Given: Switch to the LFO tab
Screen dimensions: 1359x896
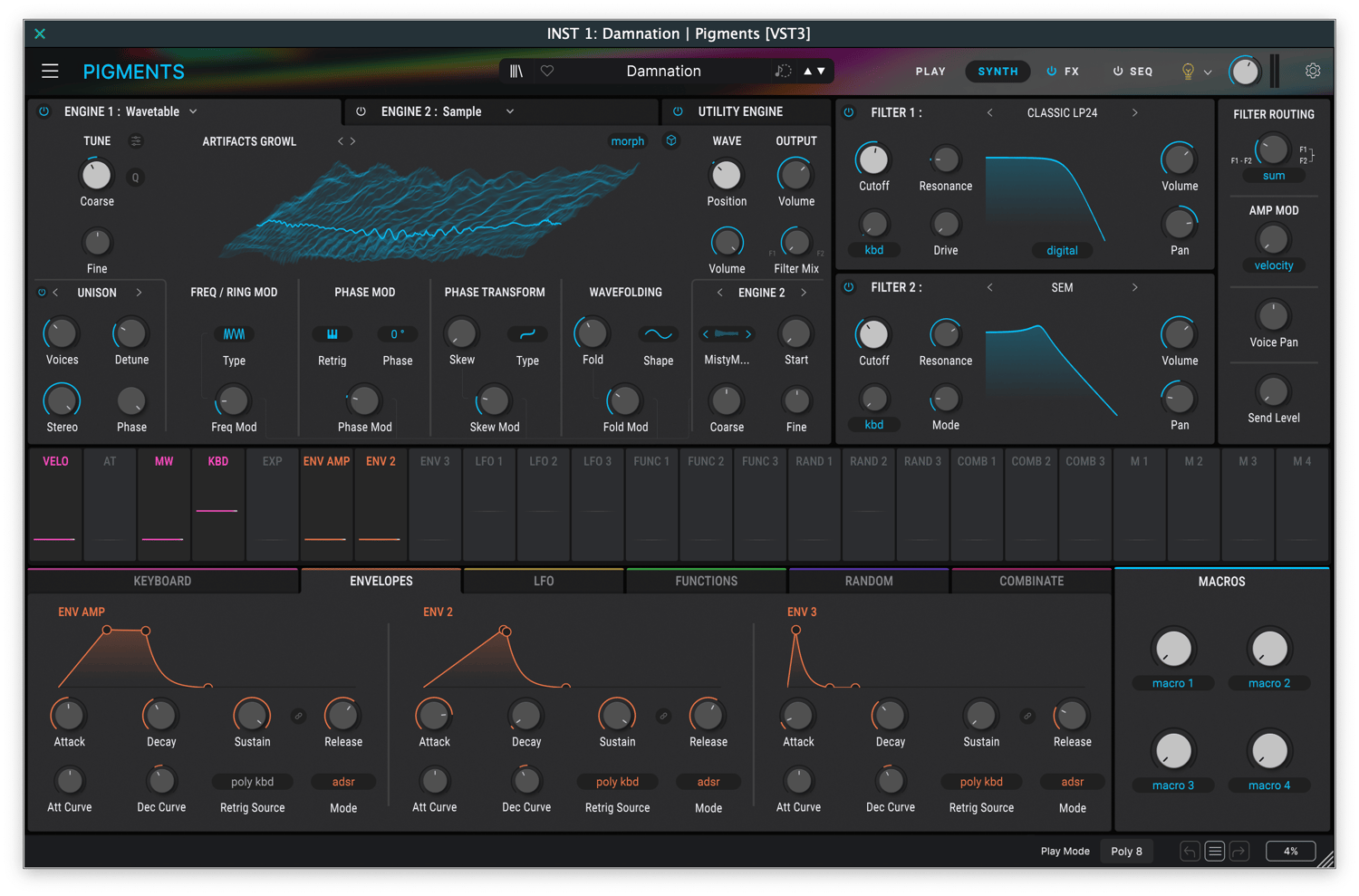Looking at the screenshot, I should (x=544, y=581).
